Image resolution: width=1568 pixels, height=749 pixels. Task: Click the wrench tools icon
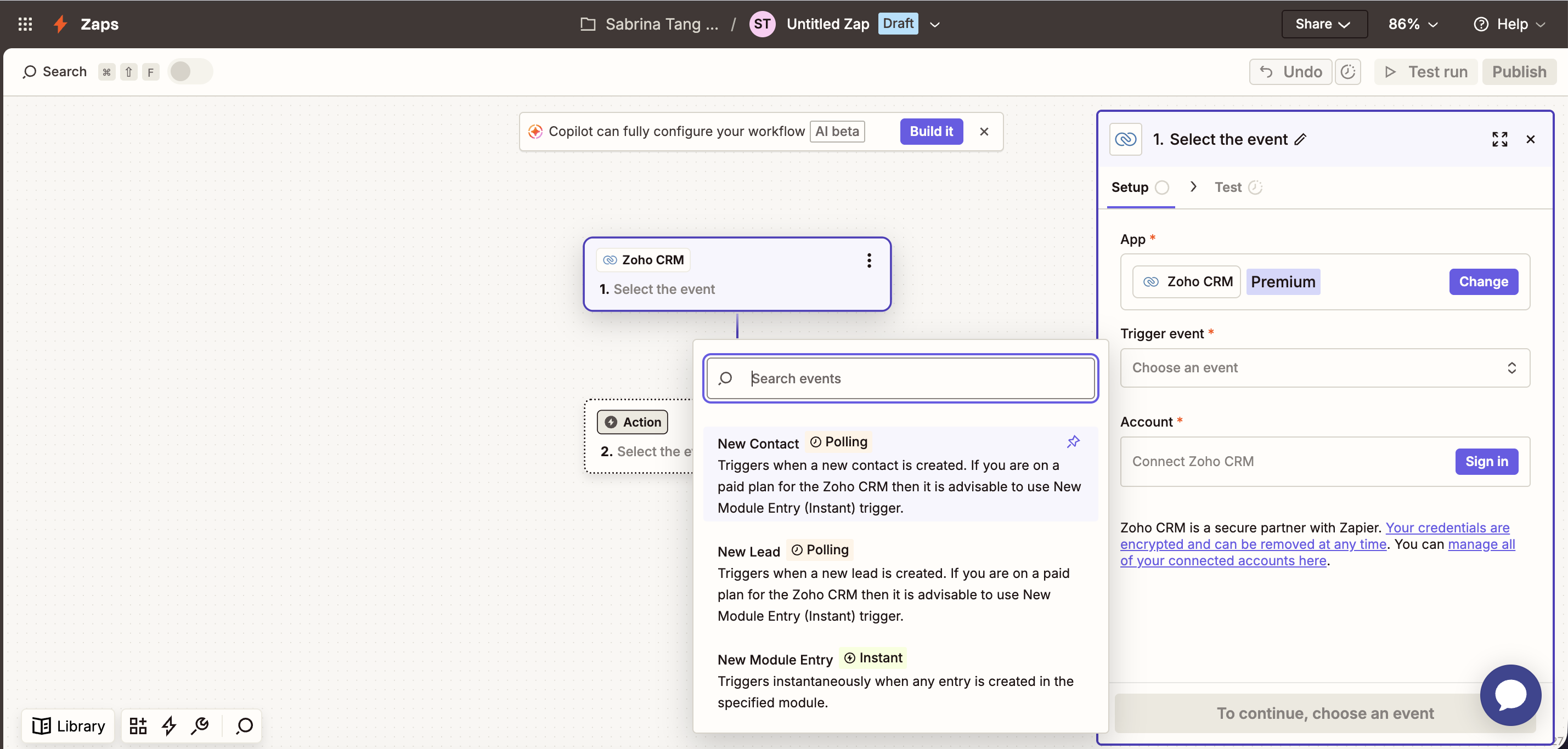coord(200,726)
